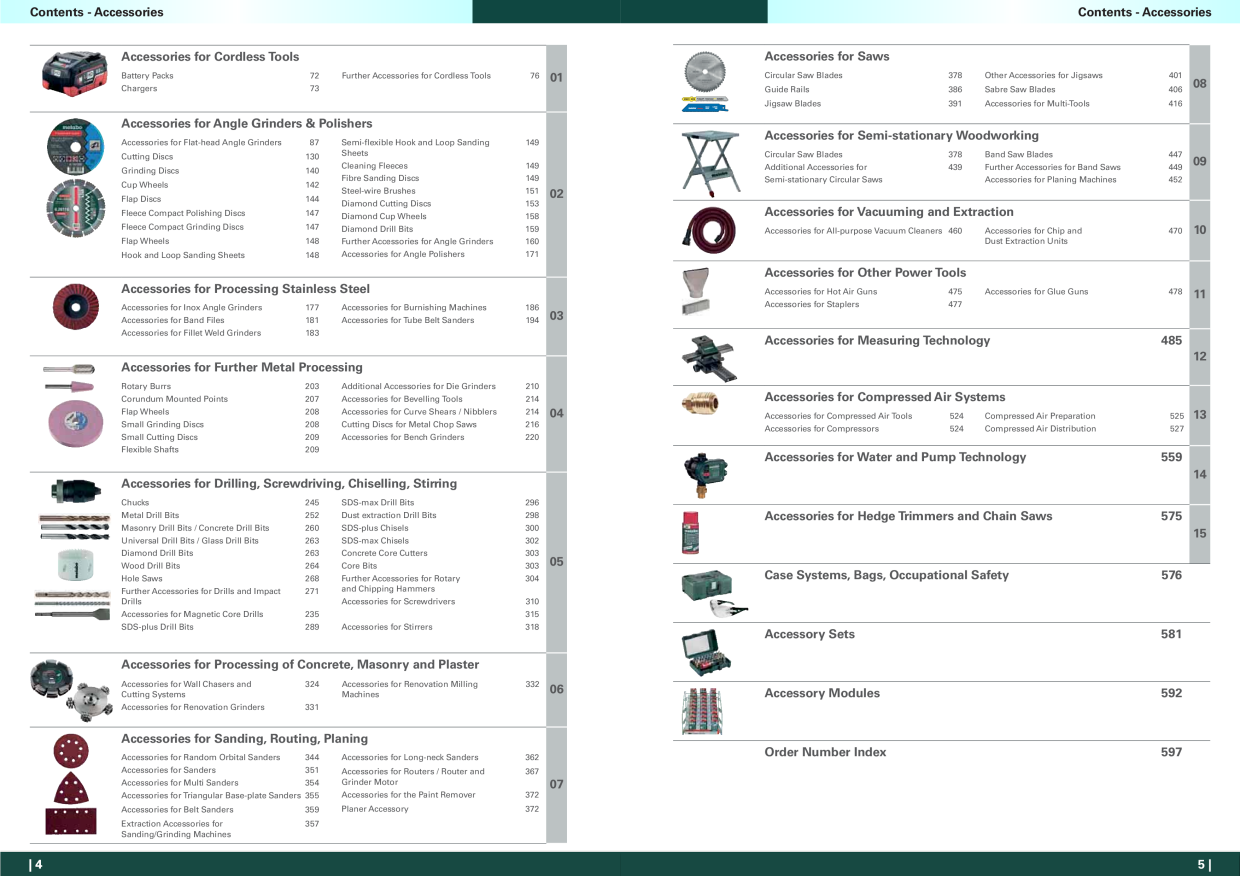Image resolution: width=1240 pixels, height=876 pixels.
Task: Go to Accessories for Saws heading
Action: pos(827,57)
